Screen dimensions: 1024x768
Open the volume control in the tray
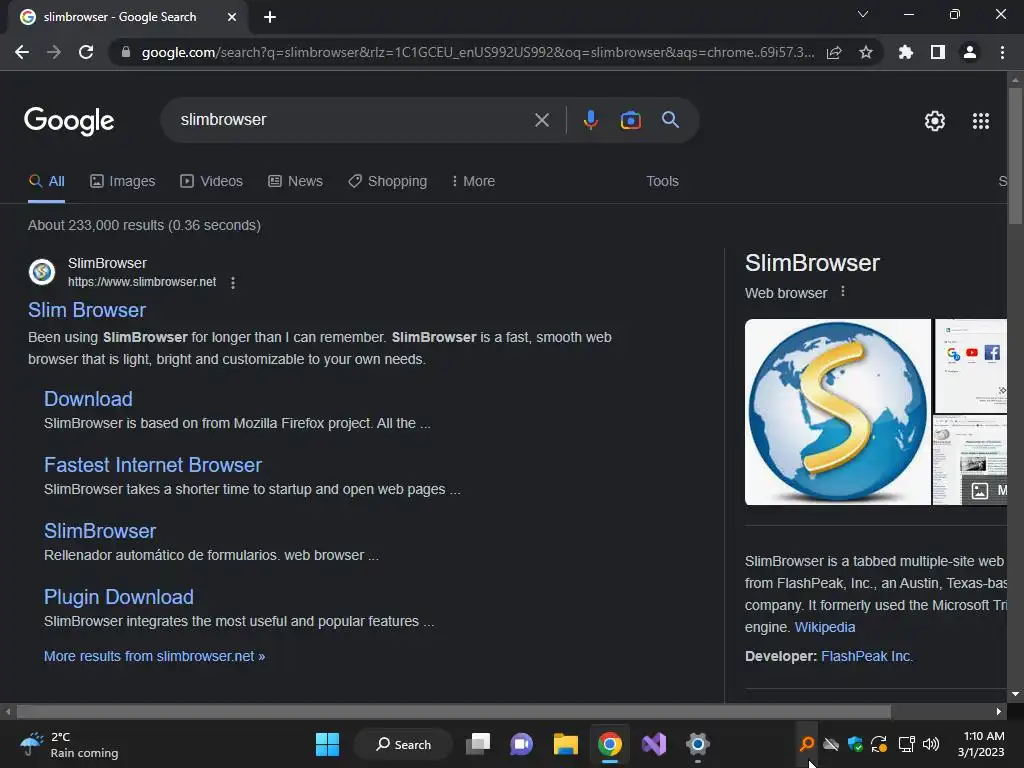931,744
